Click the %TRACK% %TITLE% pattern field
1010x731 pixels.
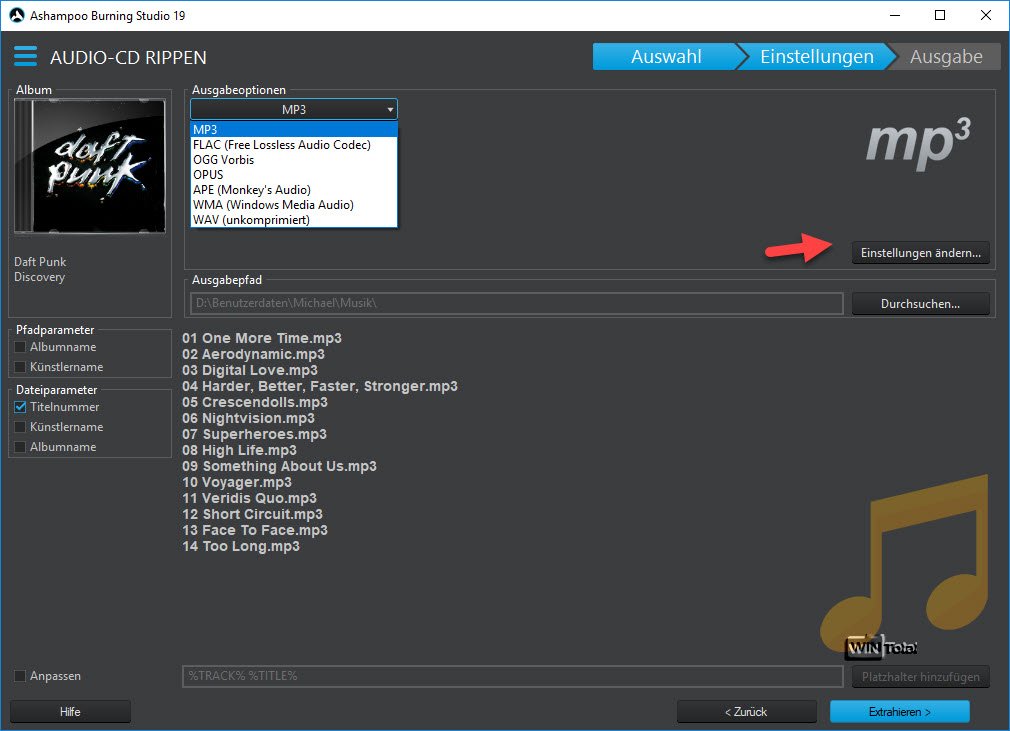click(513, 676)
